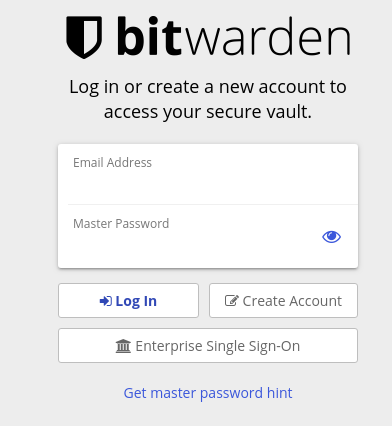Image resolution: width=392 pixels, height=426 pixels.
Task: Click the Master Password field label
Action: click(x=121, y=223)
